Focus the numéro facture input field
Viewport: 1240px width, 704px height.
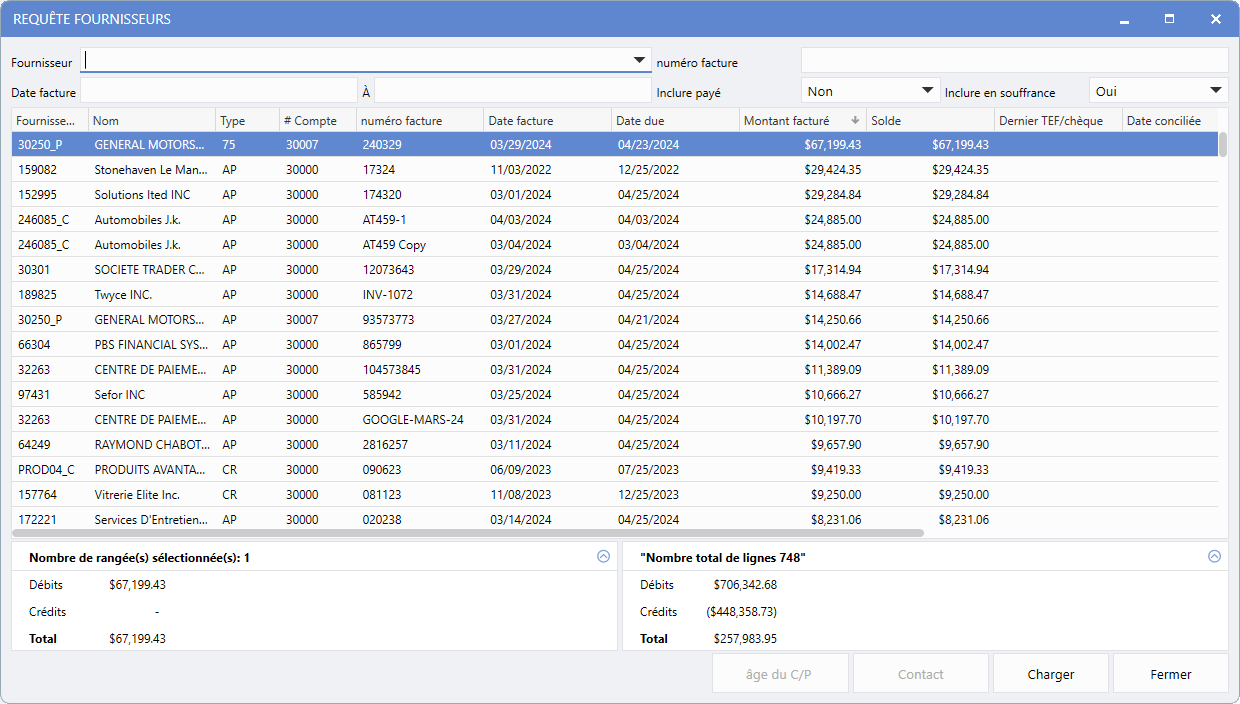click(1014, 61)
